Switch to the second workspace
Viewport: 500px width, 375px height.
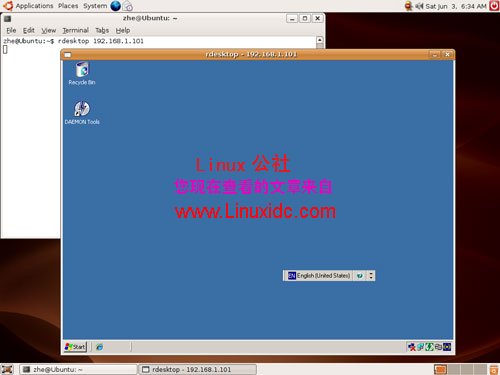(x=454, y=369)
